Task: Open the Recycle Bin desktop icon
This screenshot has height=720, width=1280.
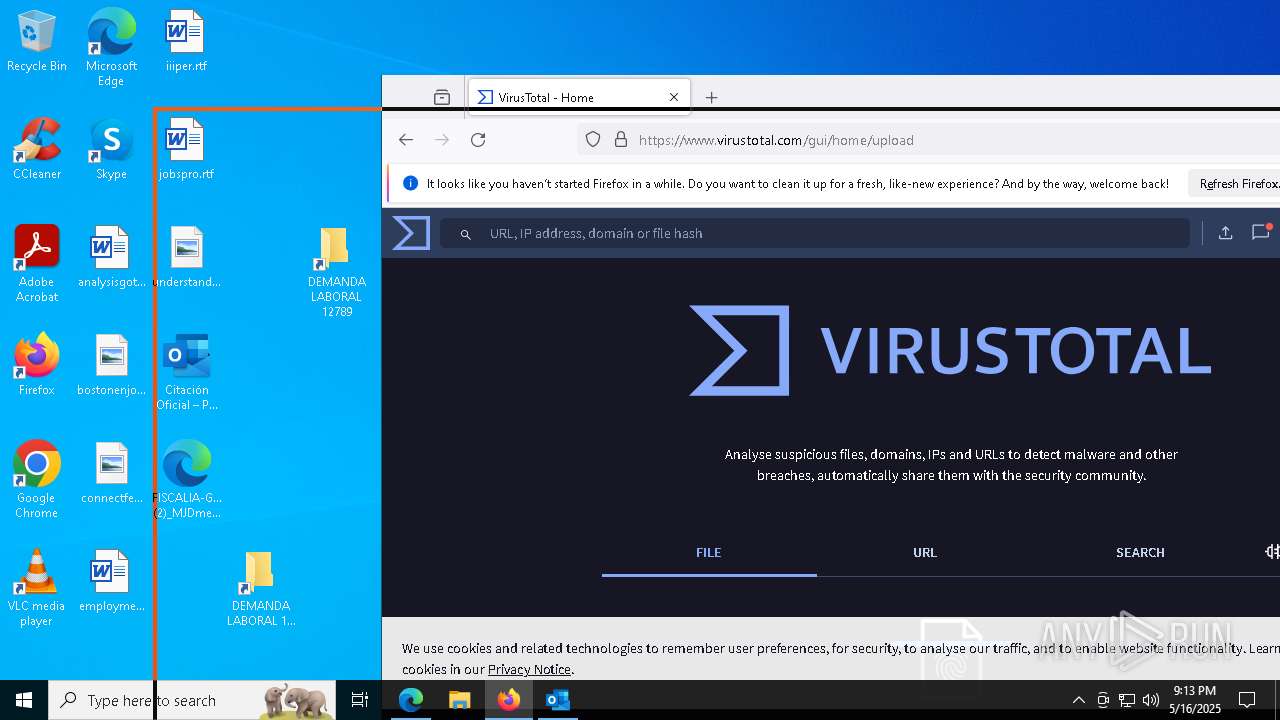Action: [x=37, y=42]
